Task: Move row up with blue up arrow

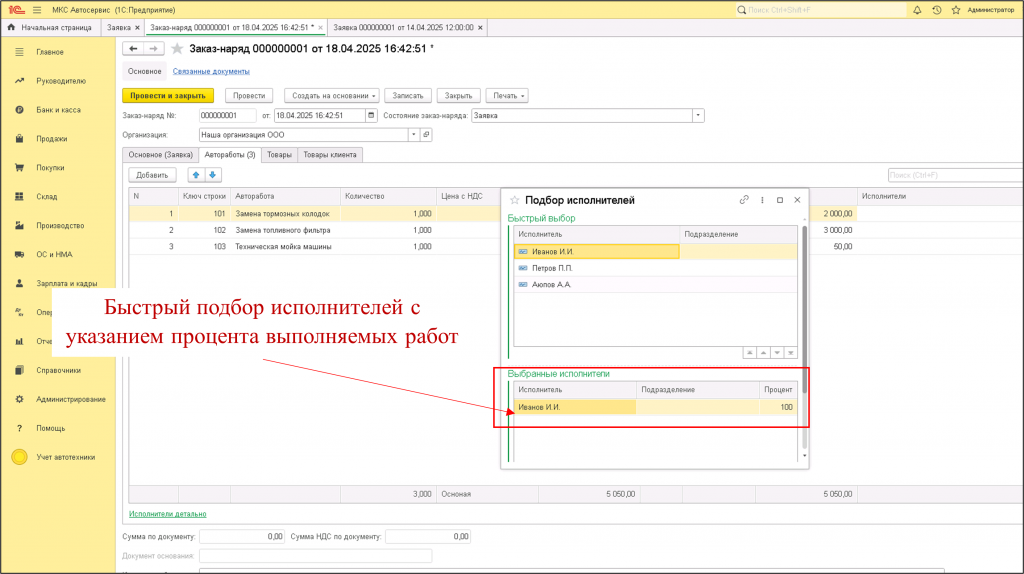Action: [x=196, y=175]
